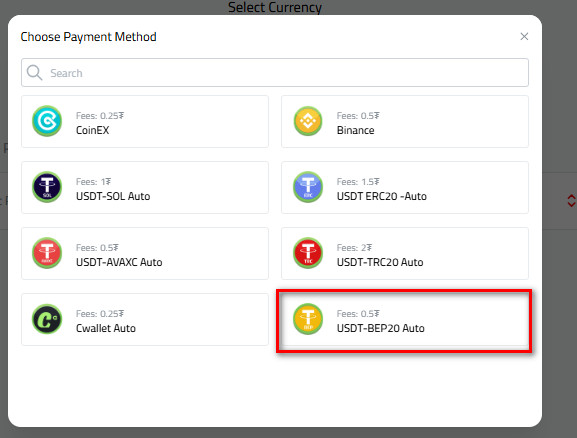Viewport: 577px width, 438px height.
Task: Choose the USDT-AVAXC Auto option
Action: pyautogui.click(x=145, y=253)
